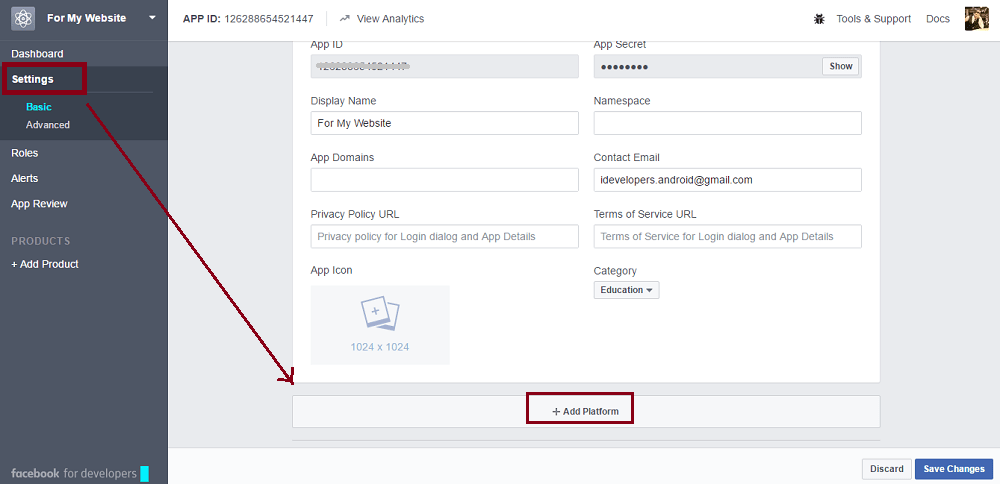This screenshot has height=484, width=1000.
Task: Click + Add Platform button
Action: [x=585, y=411]
